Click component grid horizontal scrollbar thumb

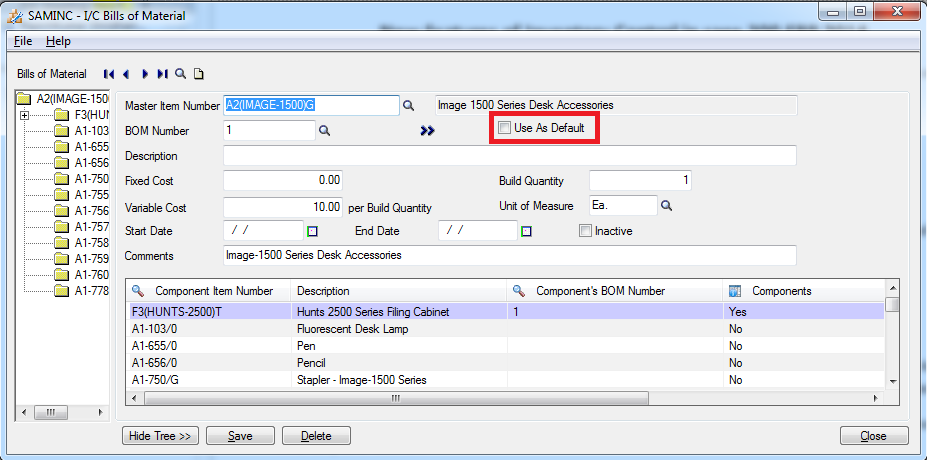[396, 399]
